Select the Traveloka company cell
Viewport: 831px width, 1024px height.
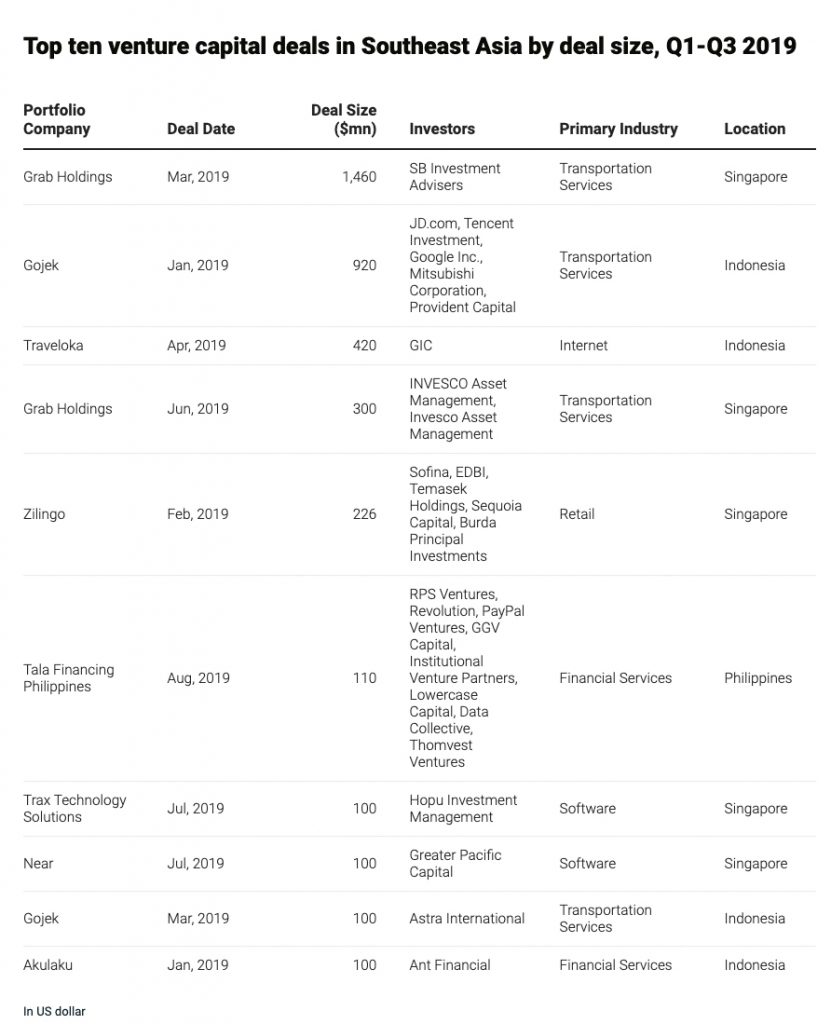point(53,345)
